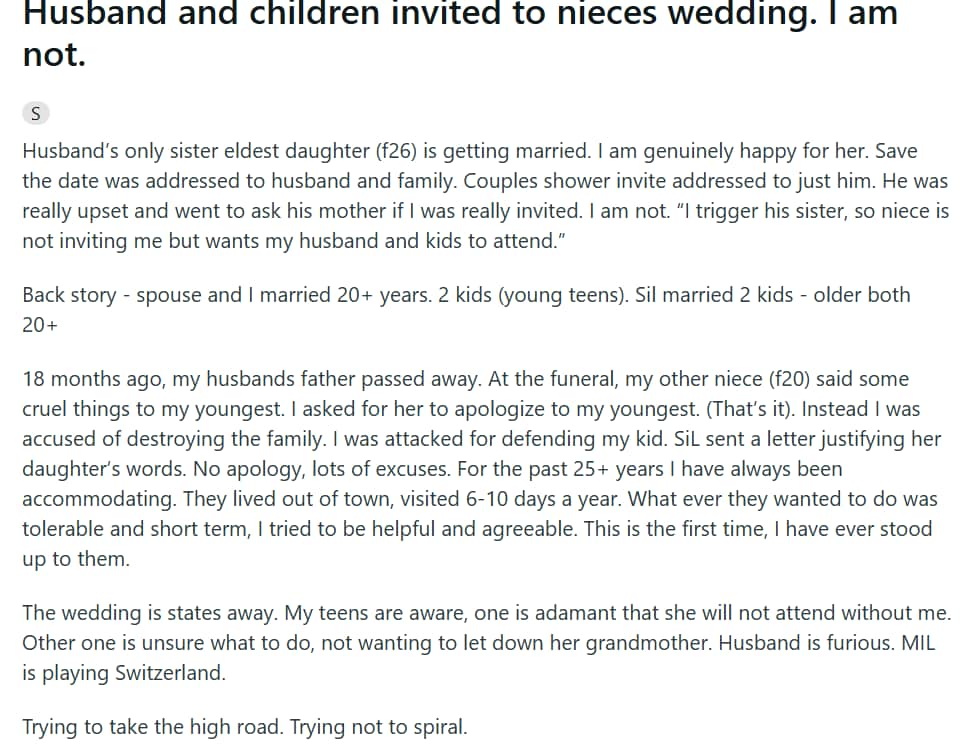
Task: Click the post title about niece's wedding
Action: tap(460, 15)
